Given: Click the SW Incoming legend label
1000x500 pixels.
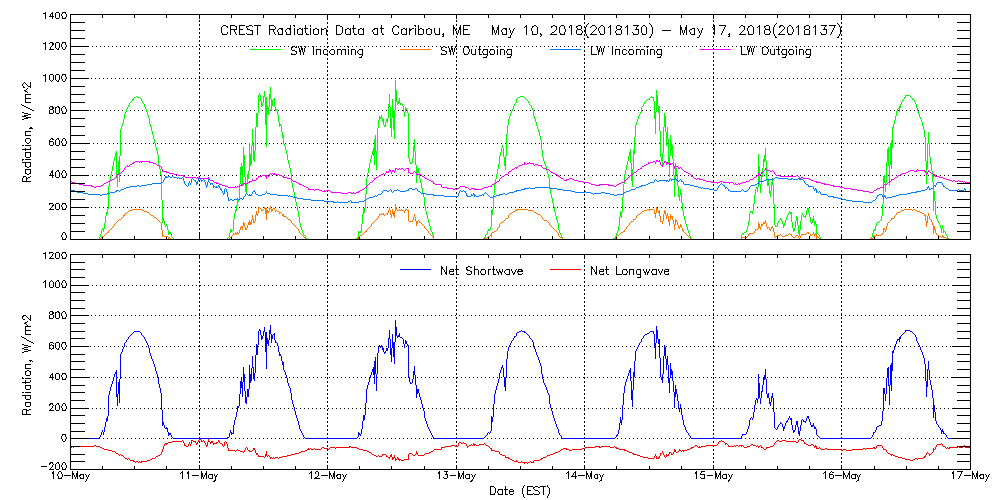Looking at the screenshot, I should (x=326, y=52).
